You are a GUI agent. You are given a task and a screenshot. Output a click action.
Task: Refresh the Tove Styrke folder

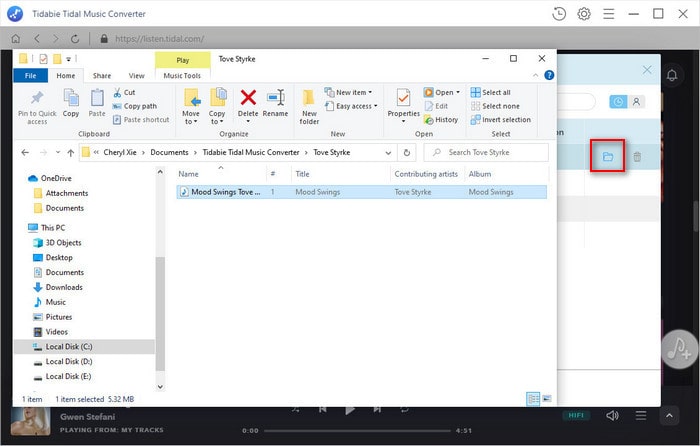point(406,153)
